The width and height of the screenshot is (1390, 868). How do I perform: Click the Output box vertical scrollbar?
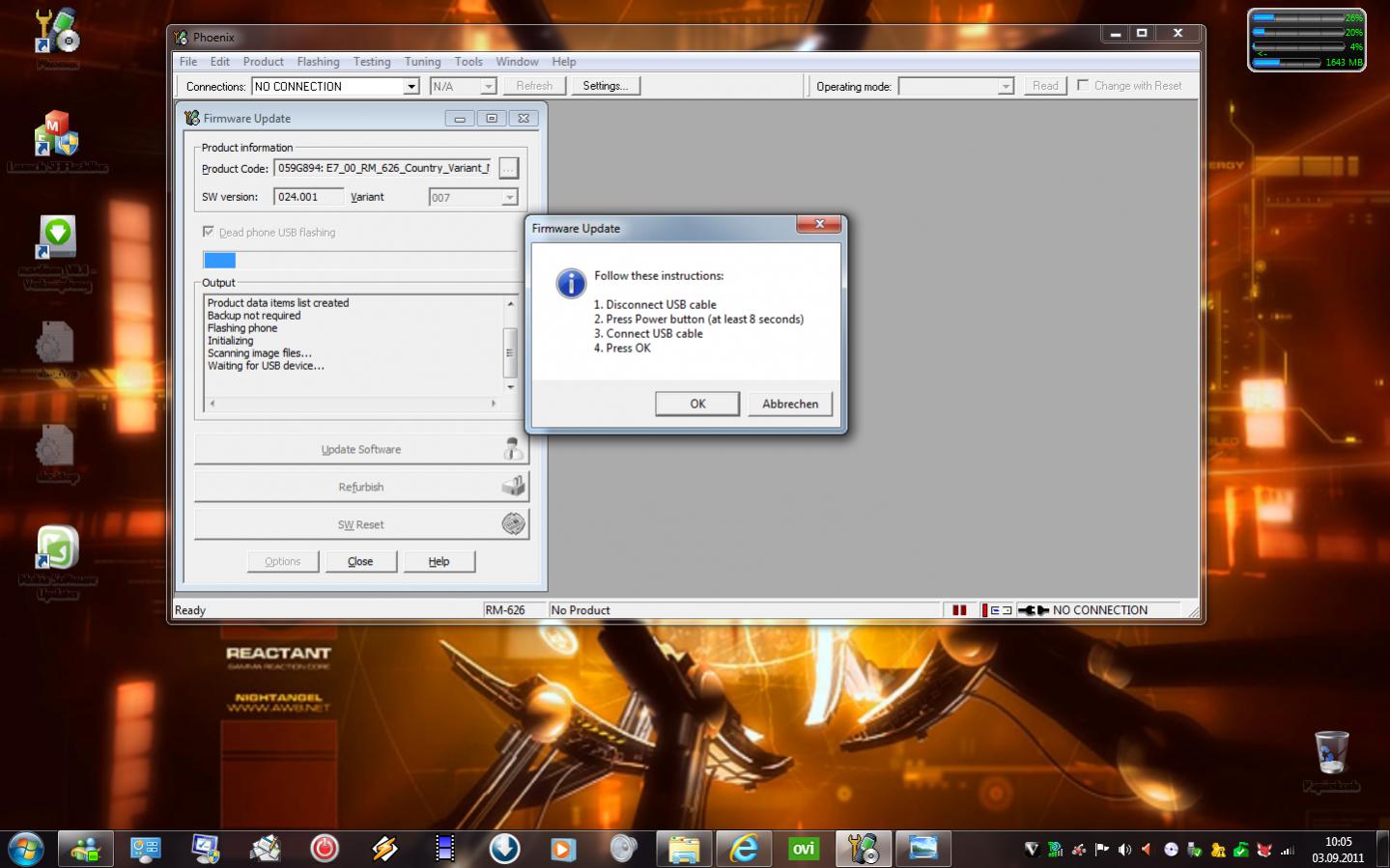pyautogui.click(x=510, y=345)
